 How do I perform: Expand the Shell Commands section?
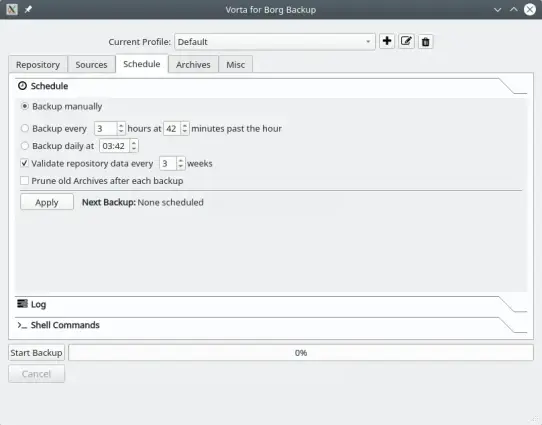coord(271,325)
